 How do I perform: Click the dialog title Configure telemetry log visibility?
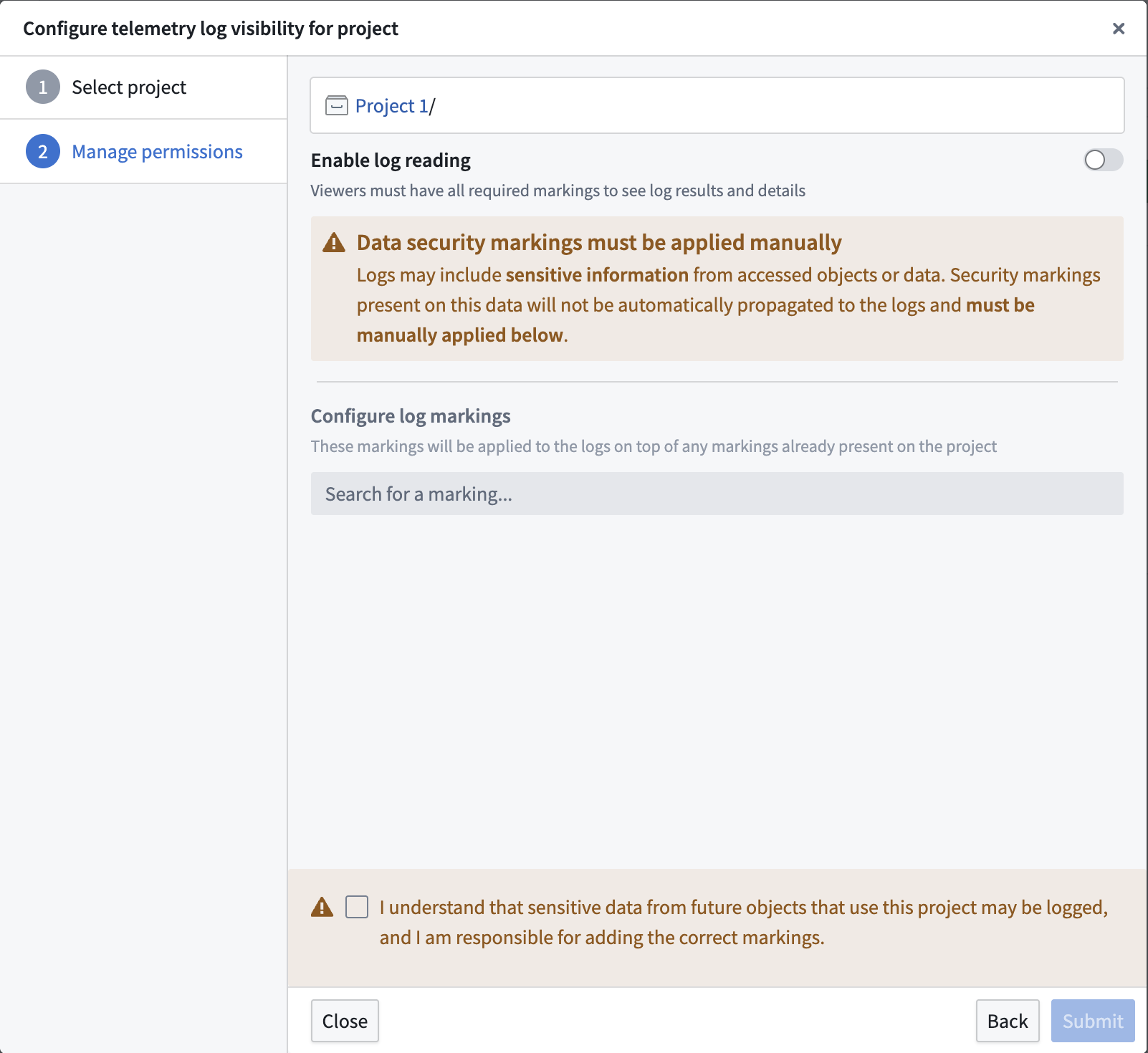pyautogui.click(x=211, y=29)
